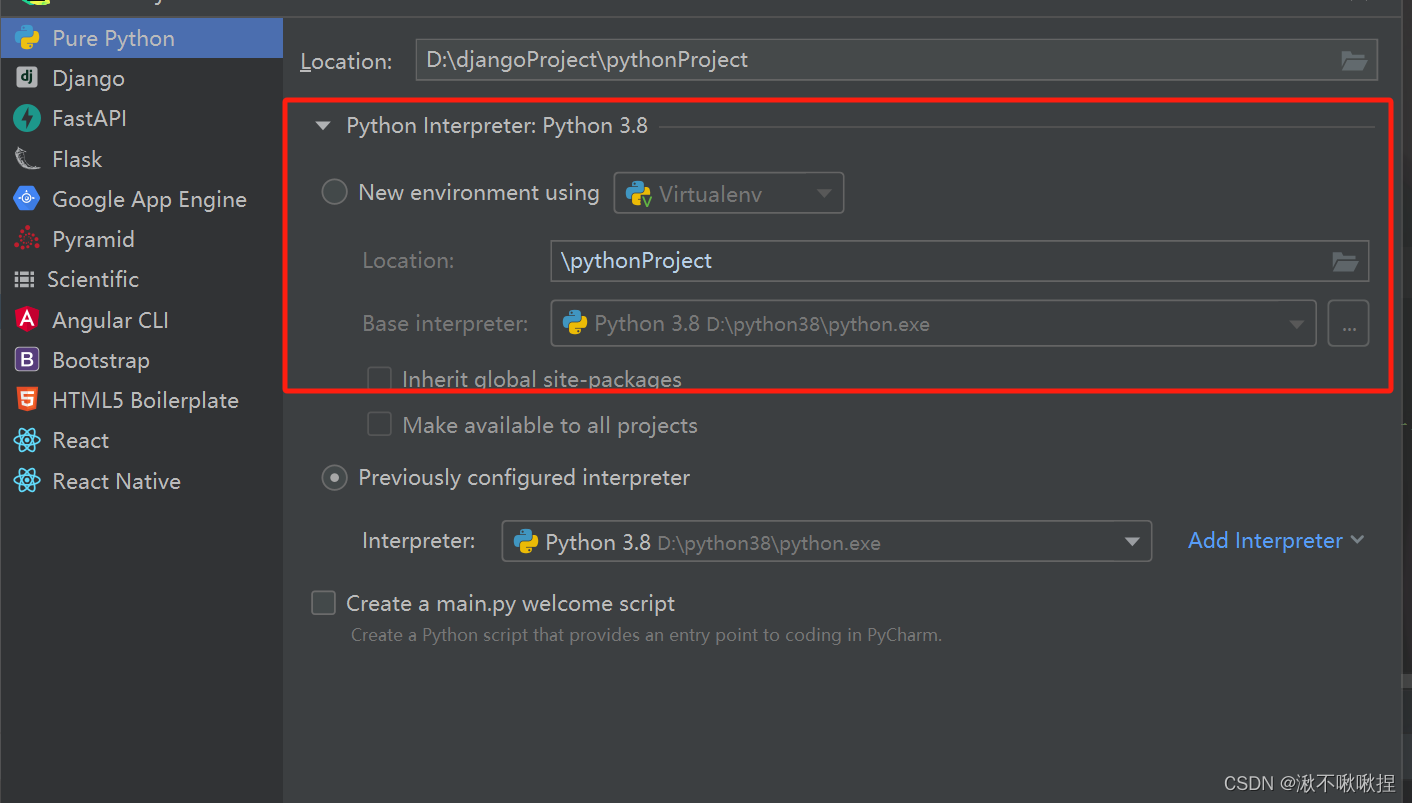This screenshot has width=1412, height=803.
Task: Click the Python logo icon beside Pure Python
Action: (27, 38)
